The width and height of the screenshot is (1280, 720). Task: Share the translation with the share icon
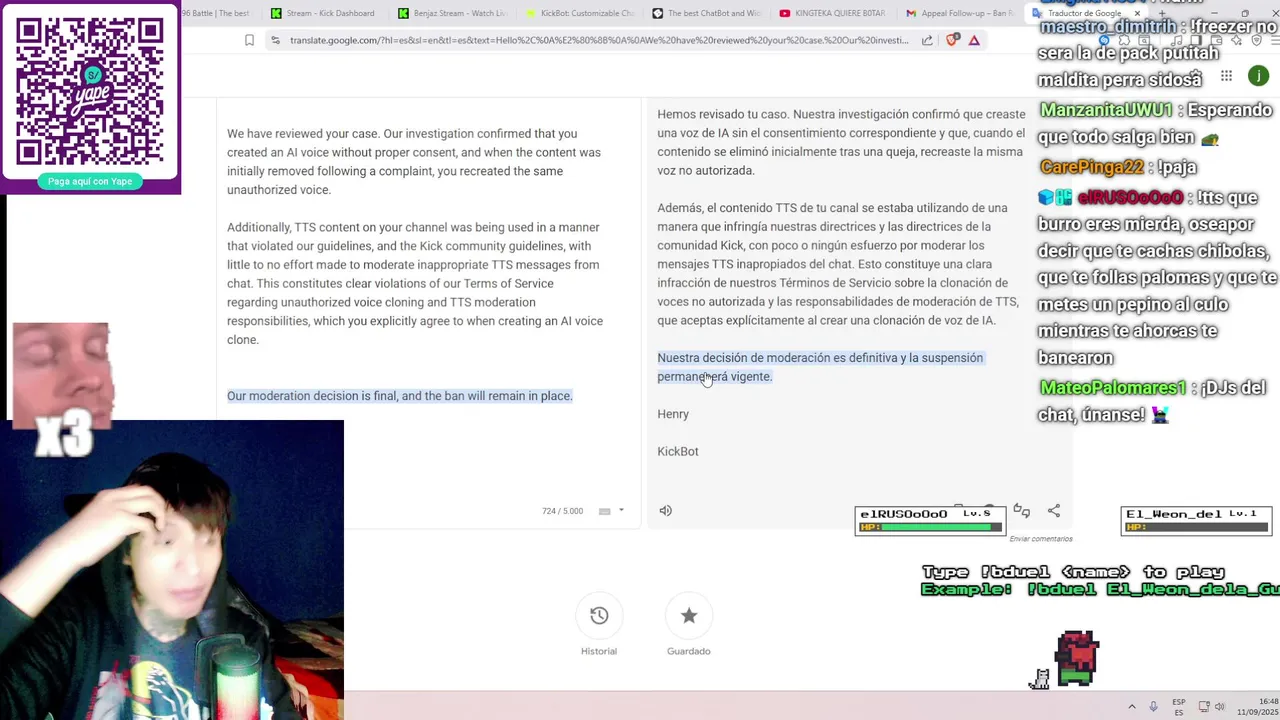click(x=1054, y=511)
